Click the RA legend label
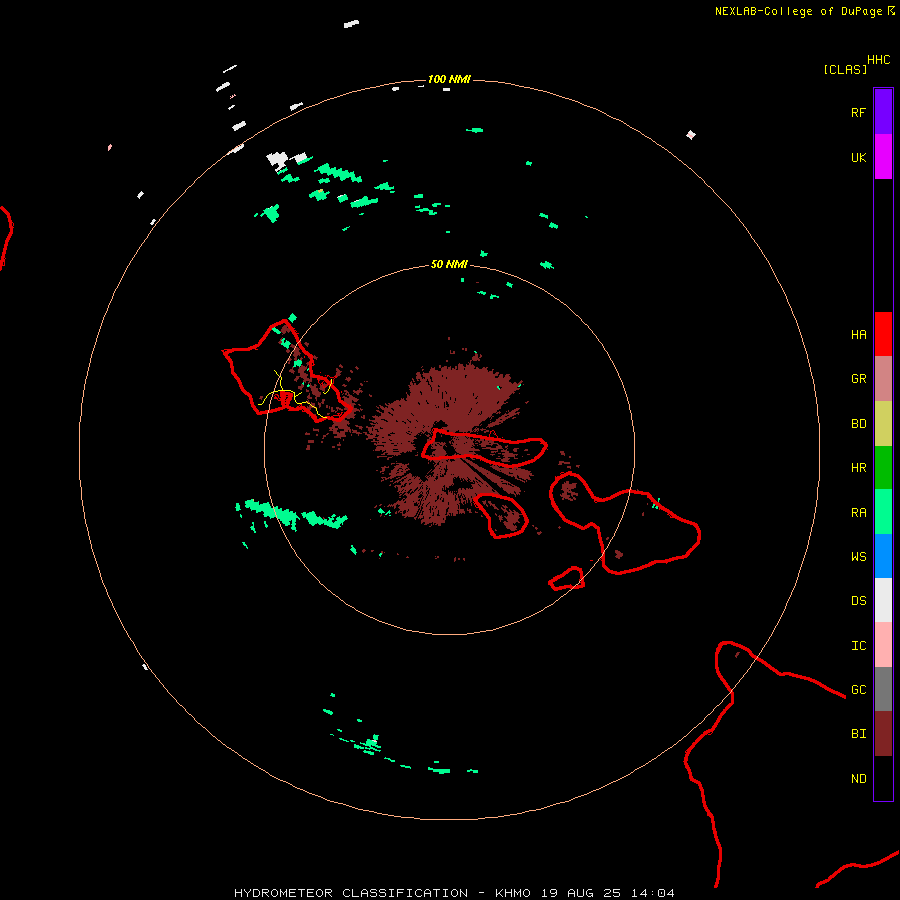Viewport: 900px width, 900px height. pyautogui.click(x=858, y=513)
